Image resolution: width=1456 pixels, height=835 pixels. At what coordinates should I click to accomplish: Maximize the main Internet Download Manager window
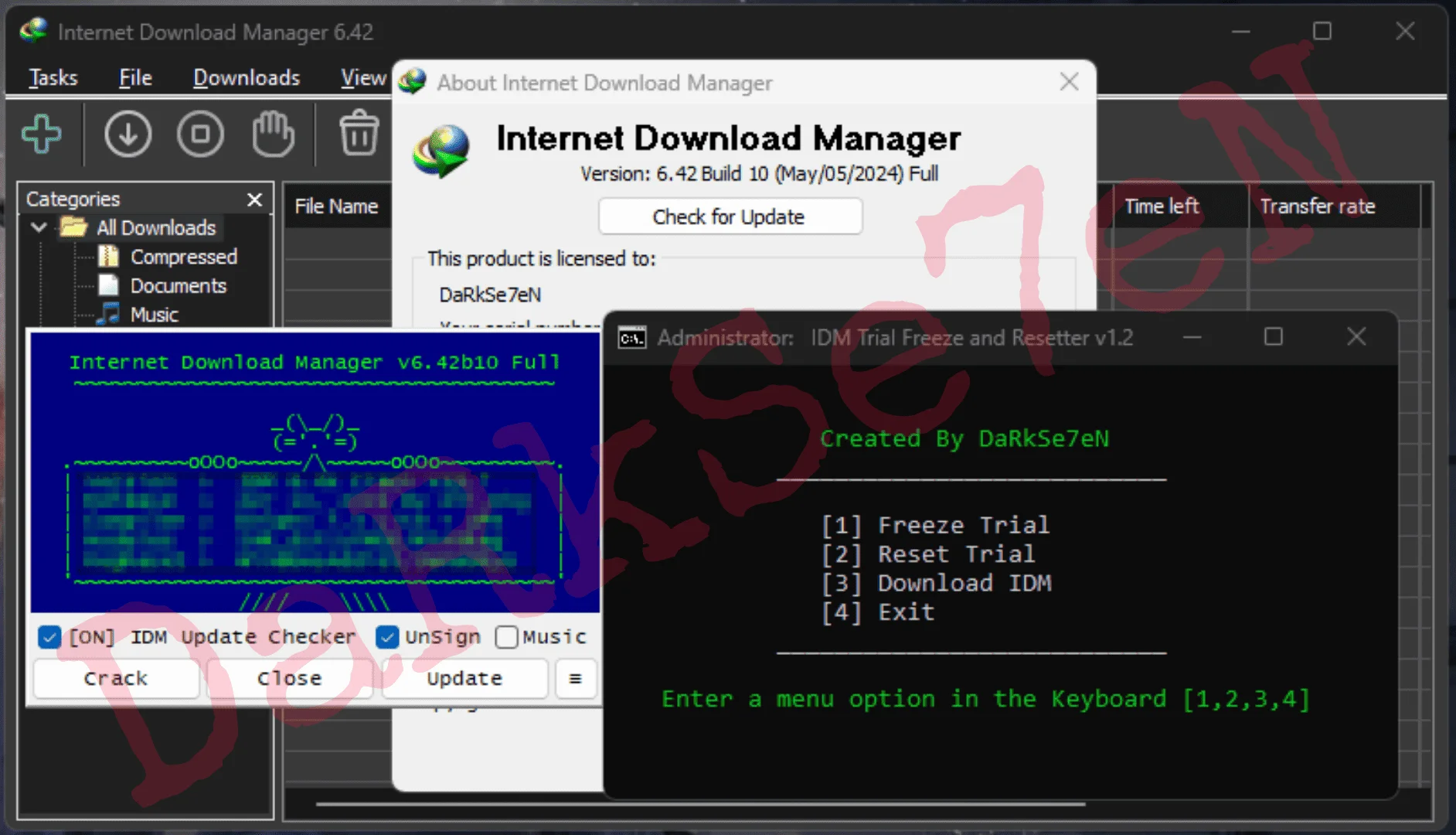tap(1322, 31)
